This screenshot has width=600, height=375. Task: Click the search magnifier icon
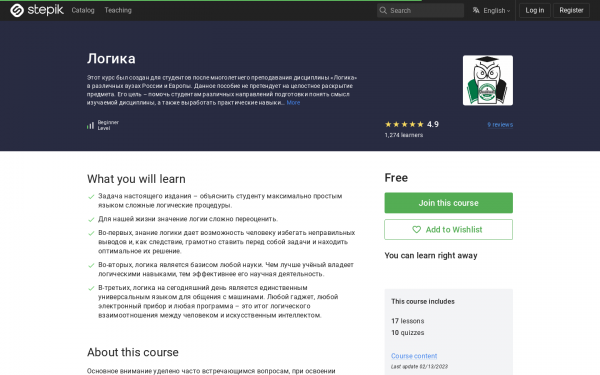383,10
